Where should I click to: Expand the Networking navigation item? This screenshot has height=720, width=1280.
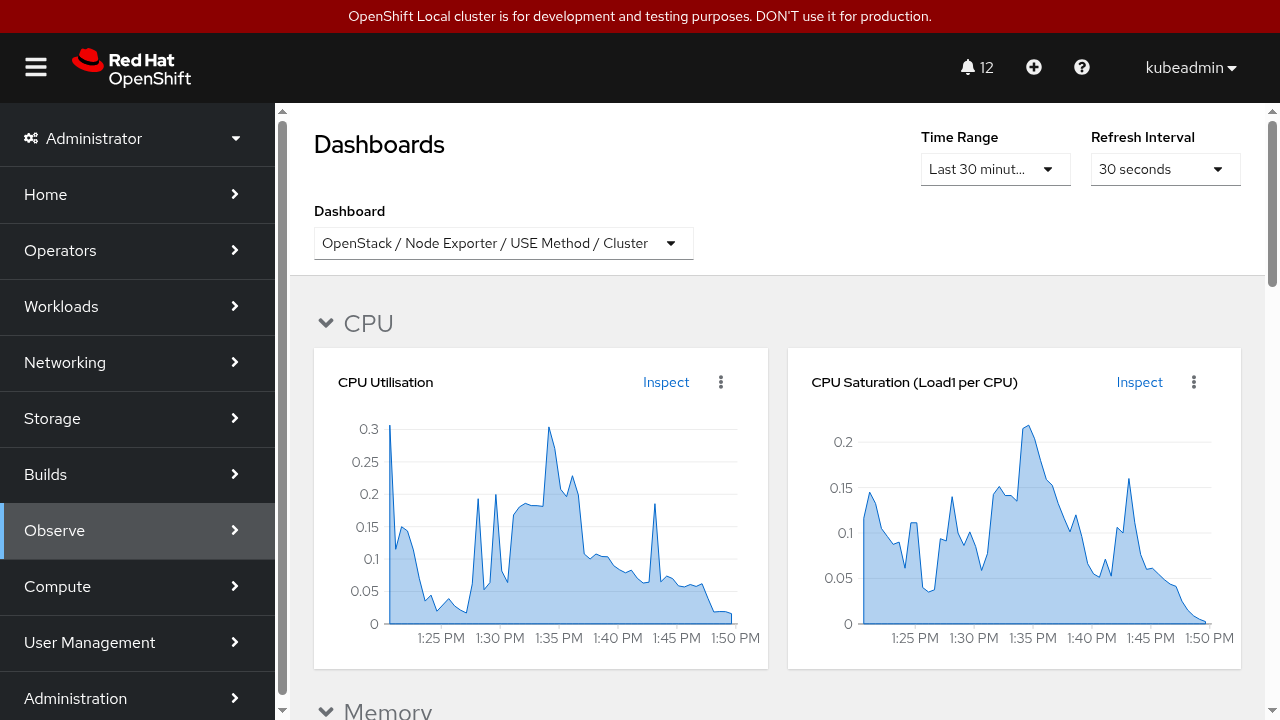click(137, 362)
